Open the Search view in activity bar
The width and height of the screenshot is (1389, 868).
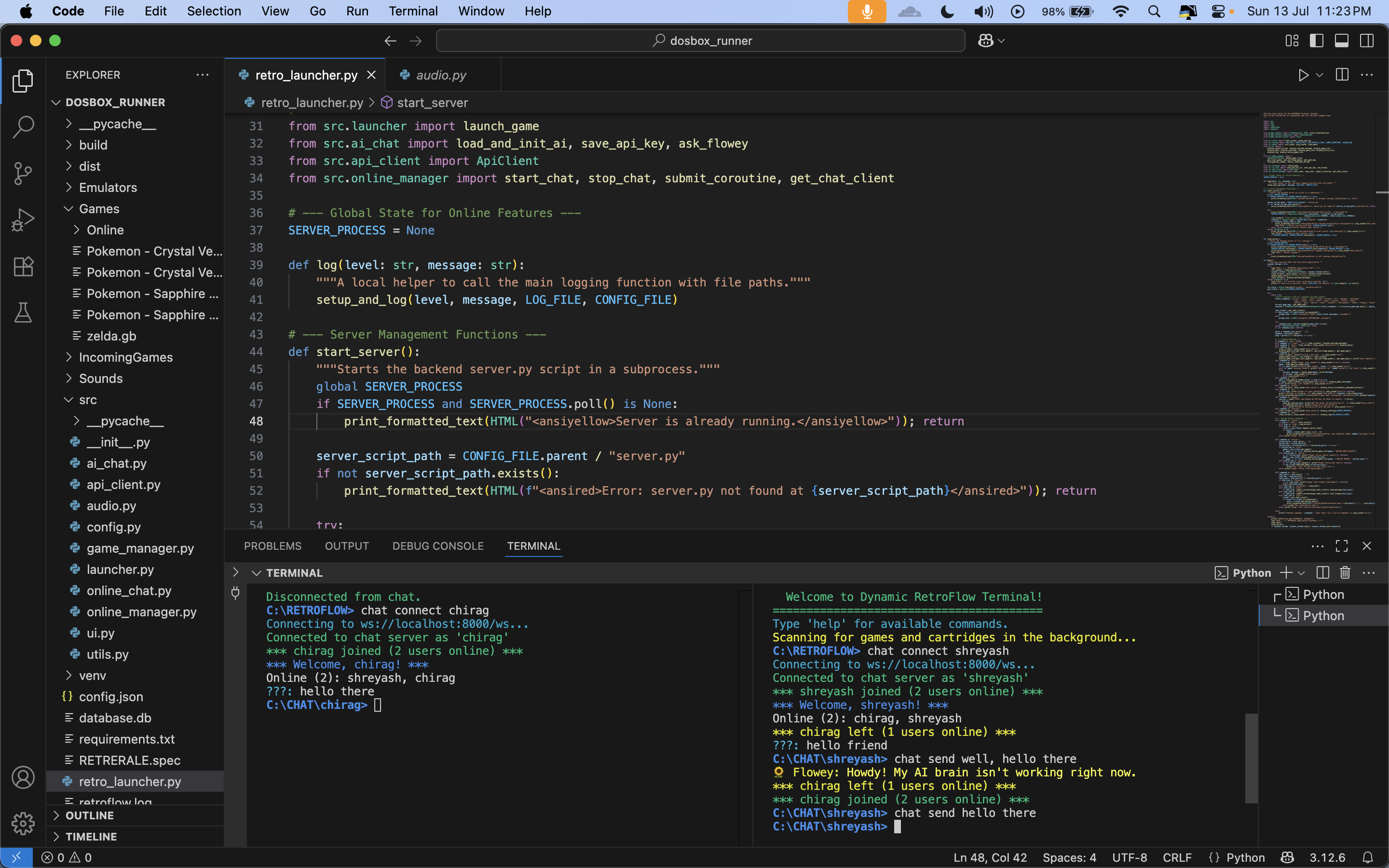(x=23, y=127)
